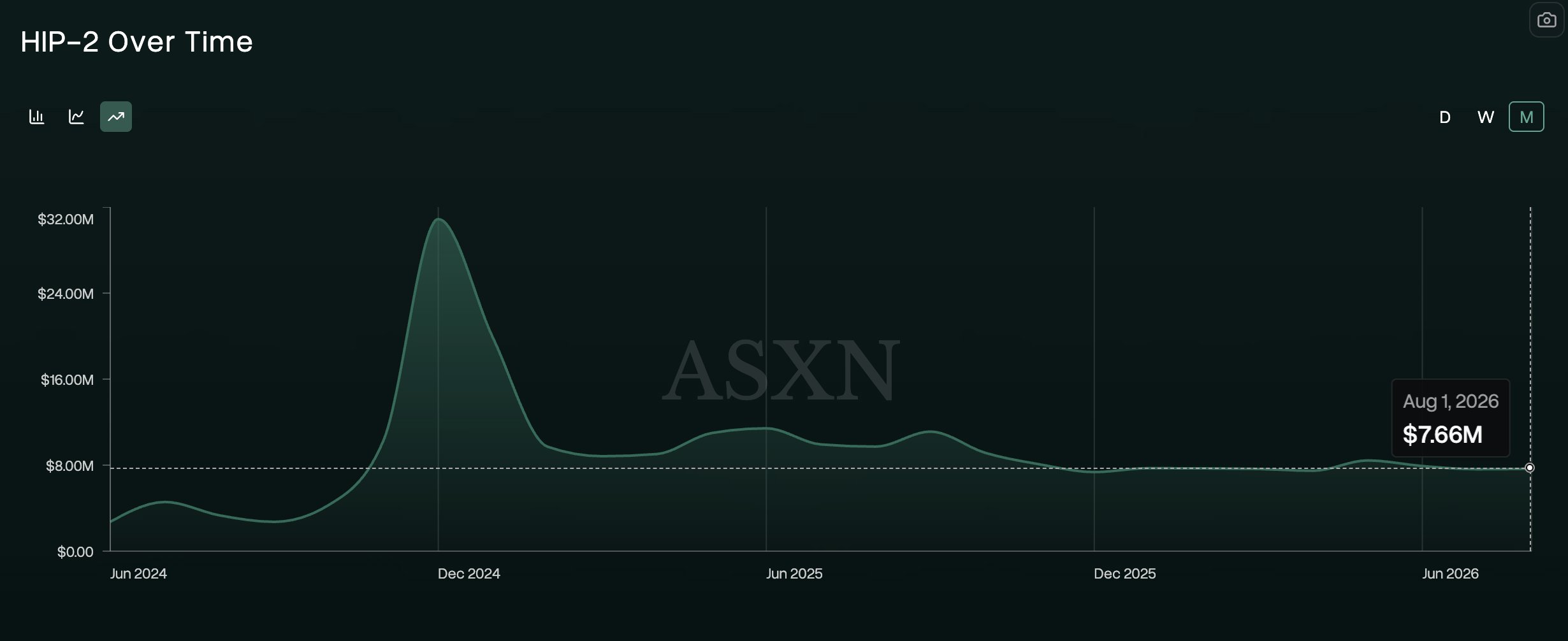Click the data point marker at Aug 1, 2026

click(x=1530, y=468)
